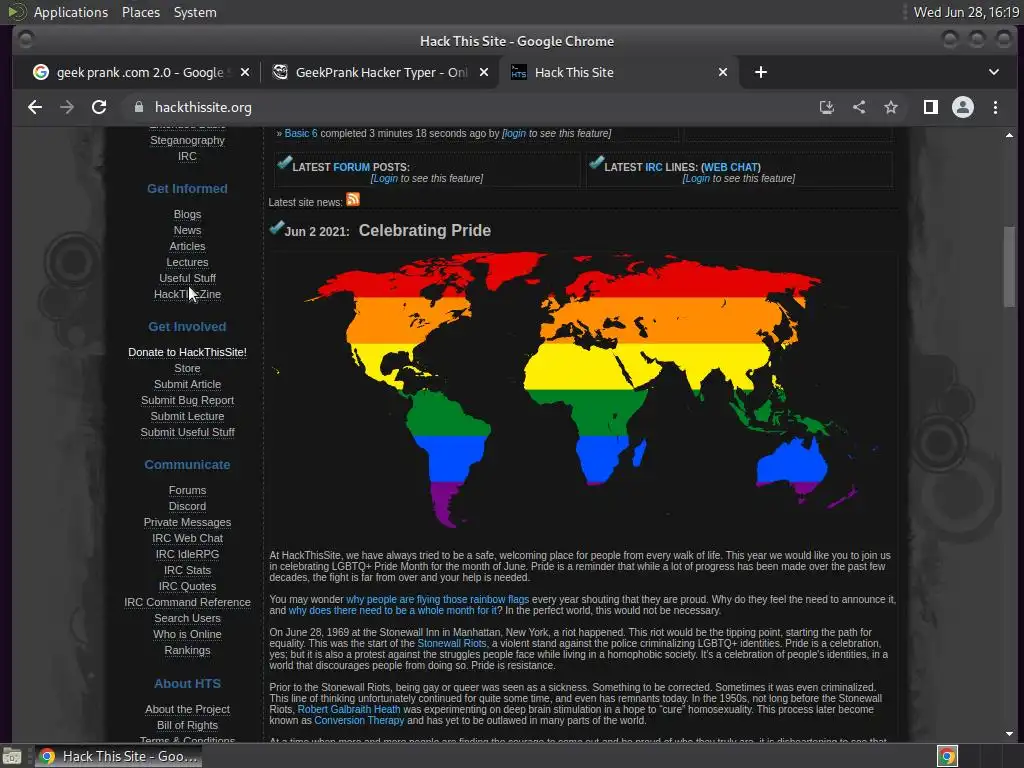Click the install app icon in address bar
This screenshot has height=768, width=1024.
point(827,107)
